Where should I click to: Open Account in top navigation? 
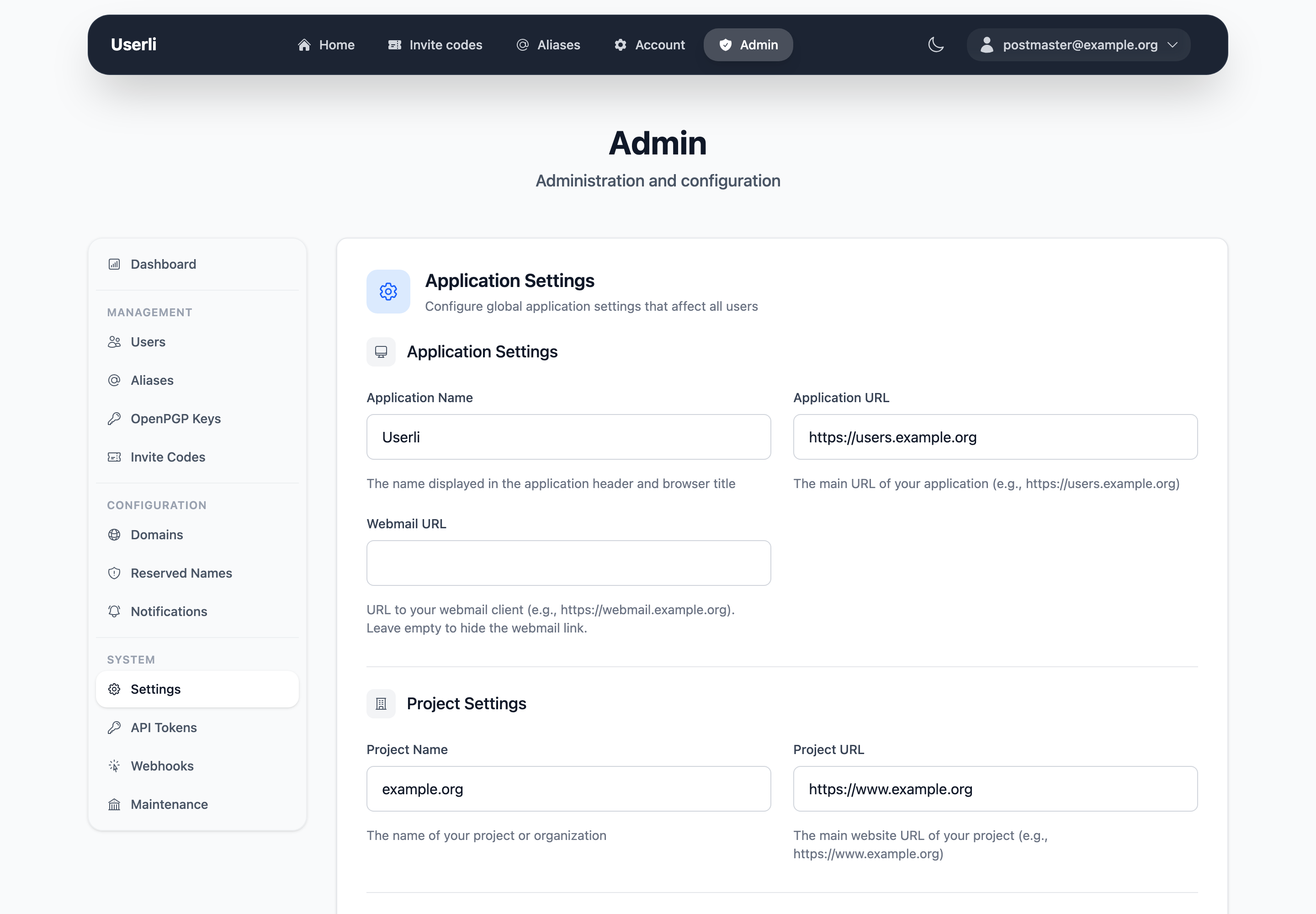[x=649, y=45]
